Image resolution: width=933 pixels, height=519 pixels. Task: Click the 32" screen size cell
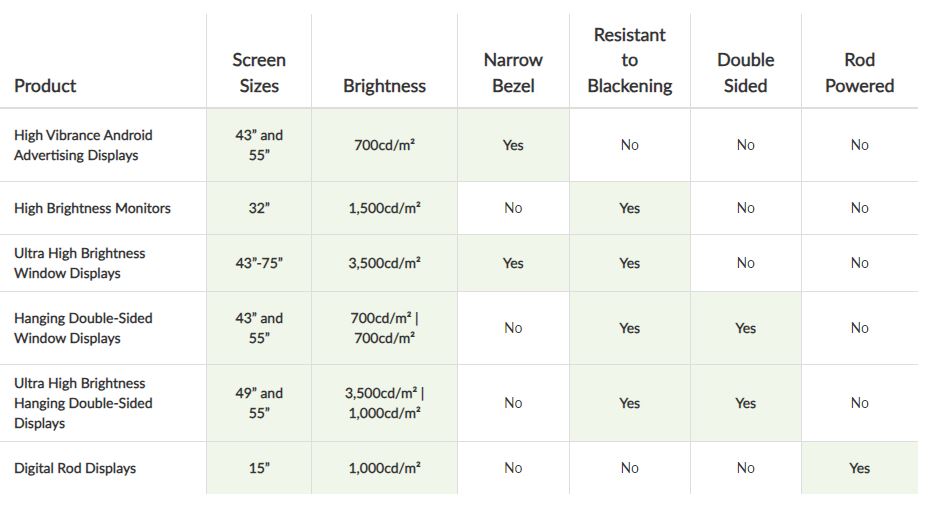pos(259,208)
